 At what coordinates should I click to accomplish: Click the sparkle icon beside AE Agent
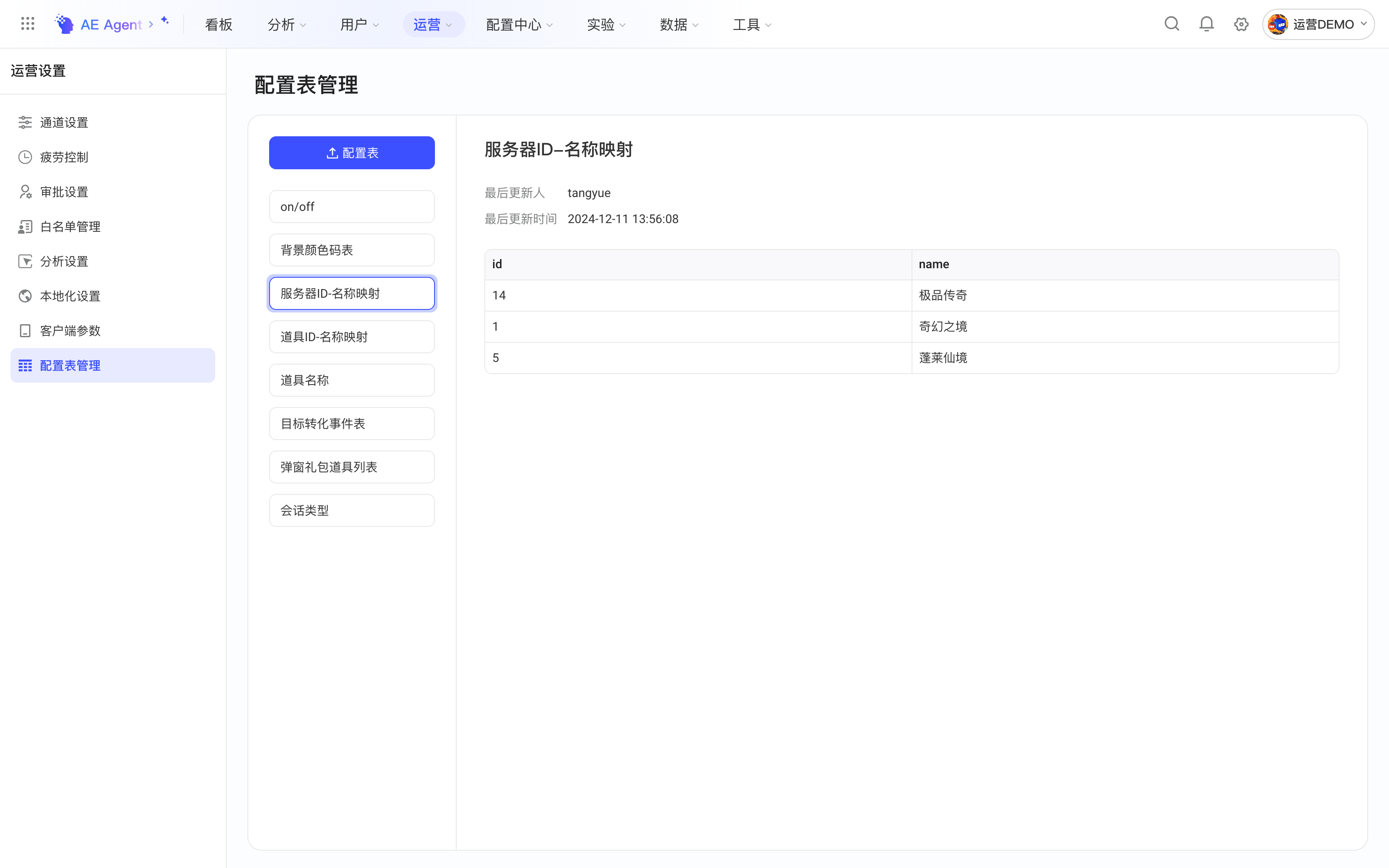coord(165,21)
